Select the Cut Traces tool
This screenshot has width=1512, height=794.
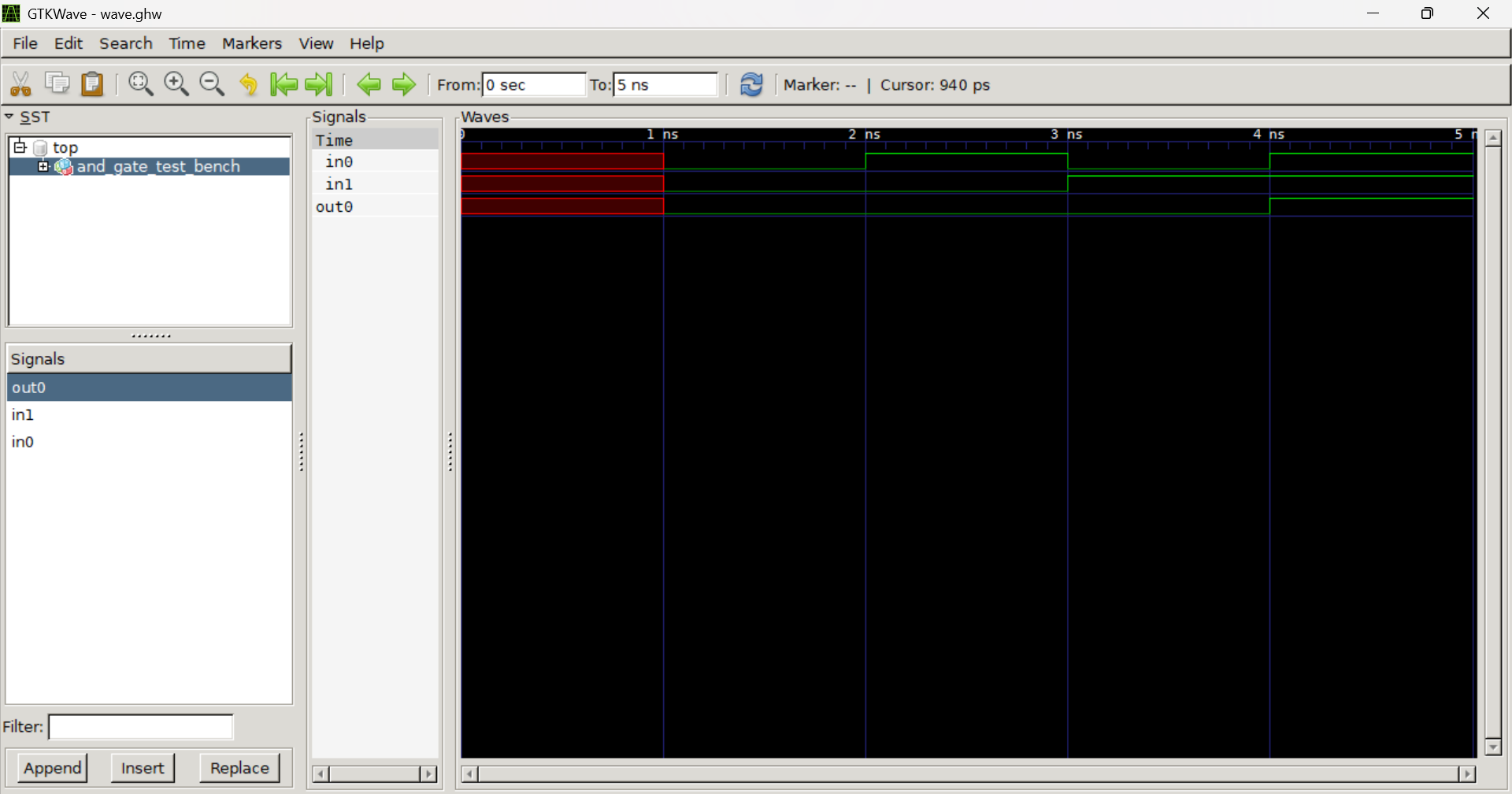[x=20, y=83]
